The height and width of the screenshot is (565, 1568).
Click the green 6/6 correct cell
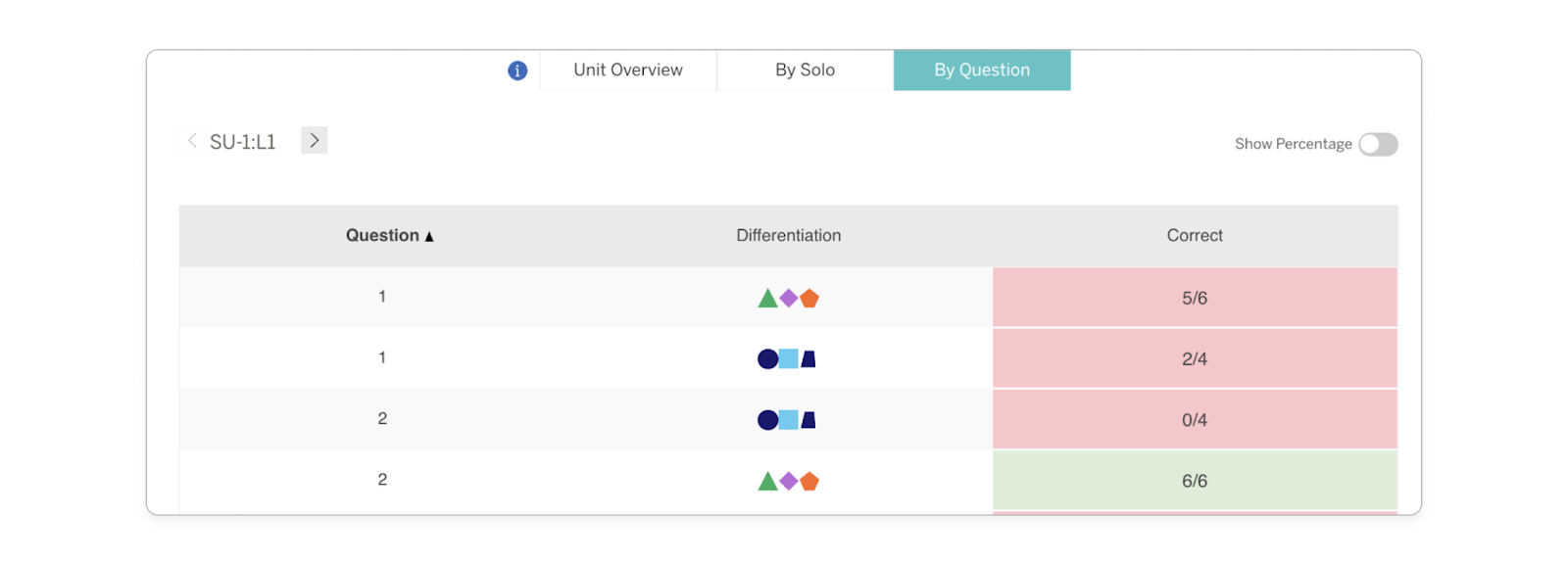coord(1195,480)
